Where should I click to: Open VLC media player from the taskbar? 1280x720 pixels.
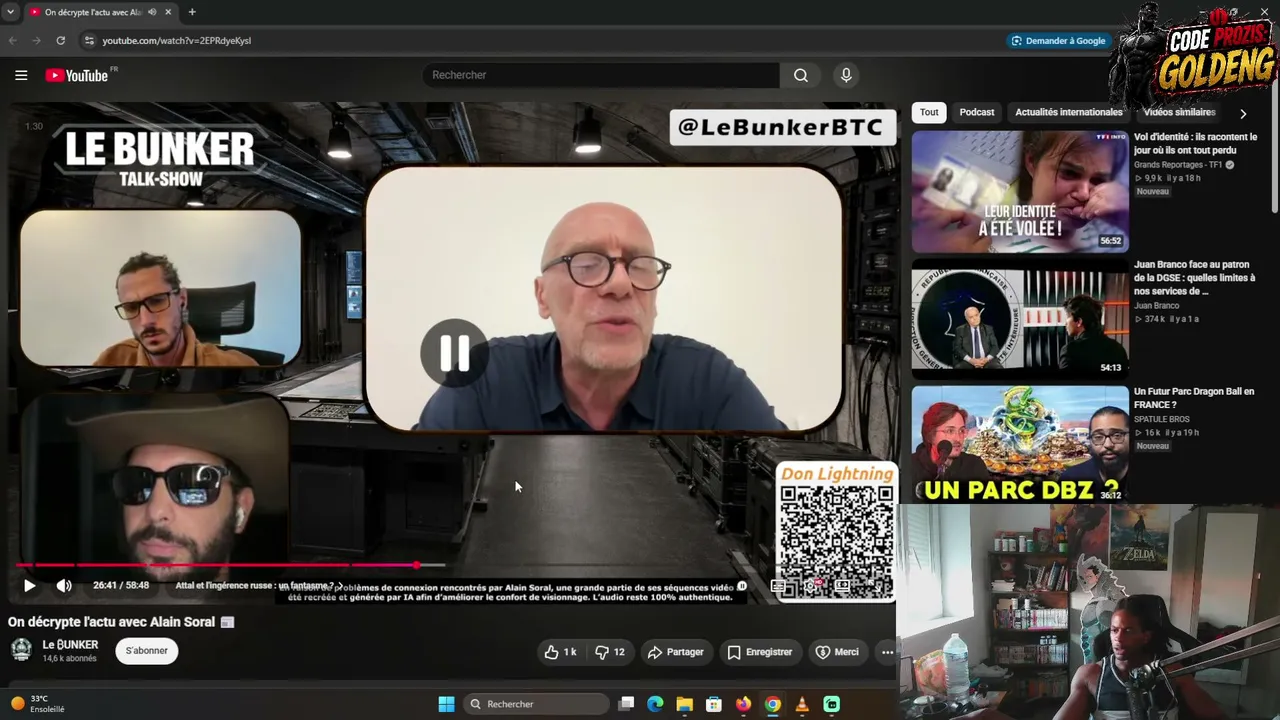802,704
